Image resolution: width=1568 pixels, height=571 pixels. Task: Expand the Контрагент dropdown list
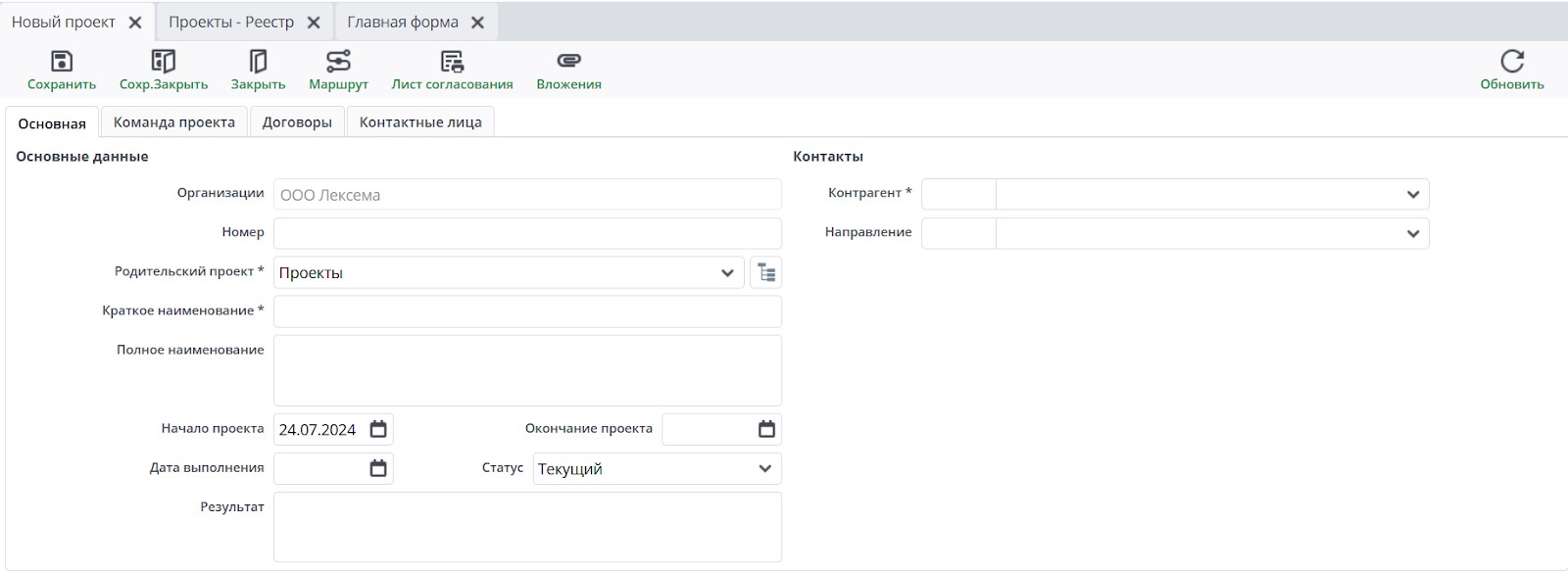click(x=1413, y=194)
